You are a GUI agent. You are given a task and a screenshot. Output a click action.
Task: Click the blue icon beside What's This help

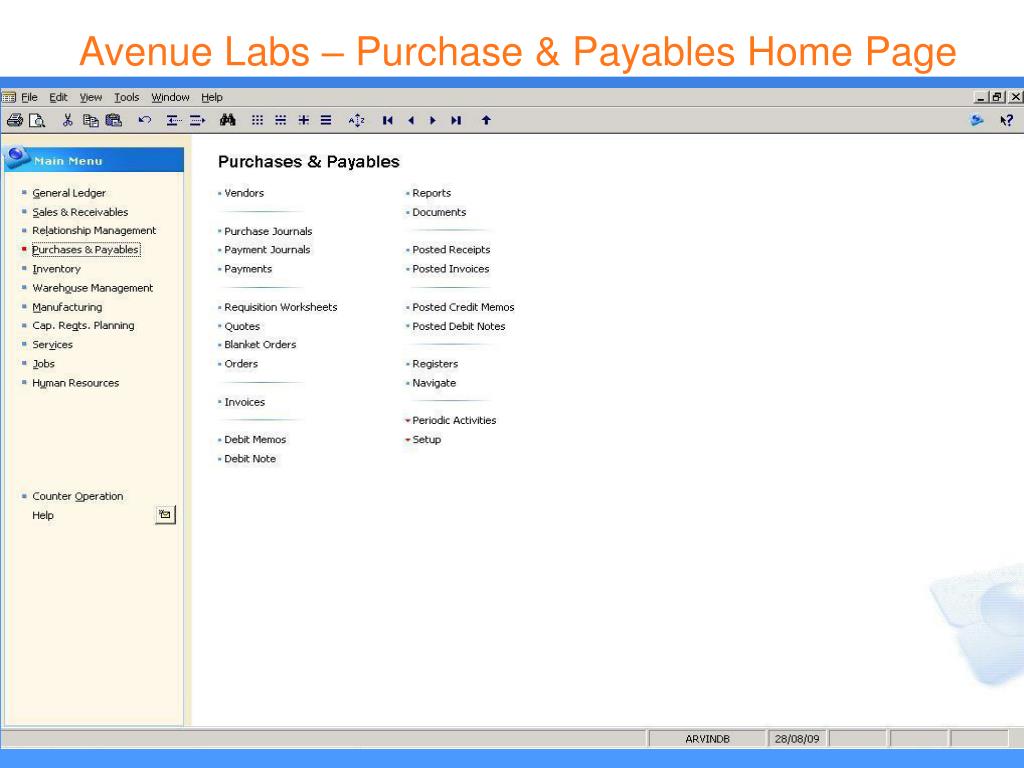point(977,120)
